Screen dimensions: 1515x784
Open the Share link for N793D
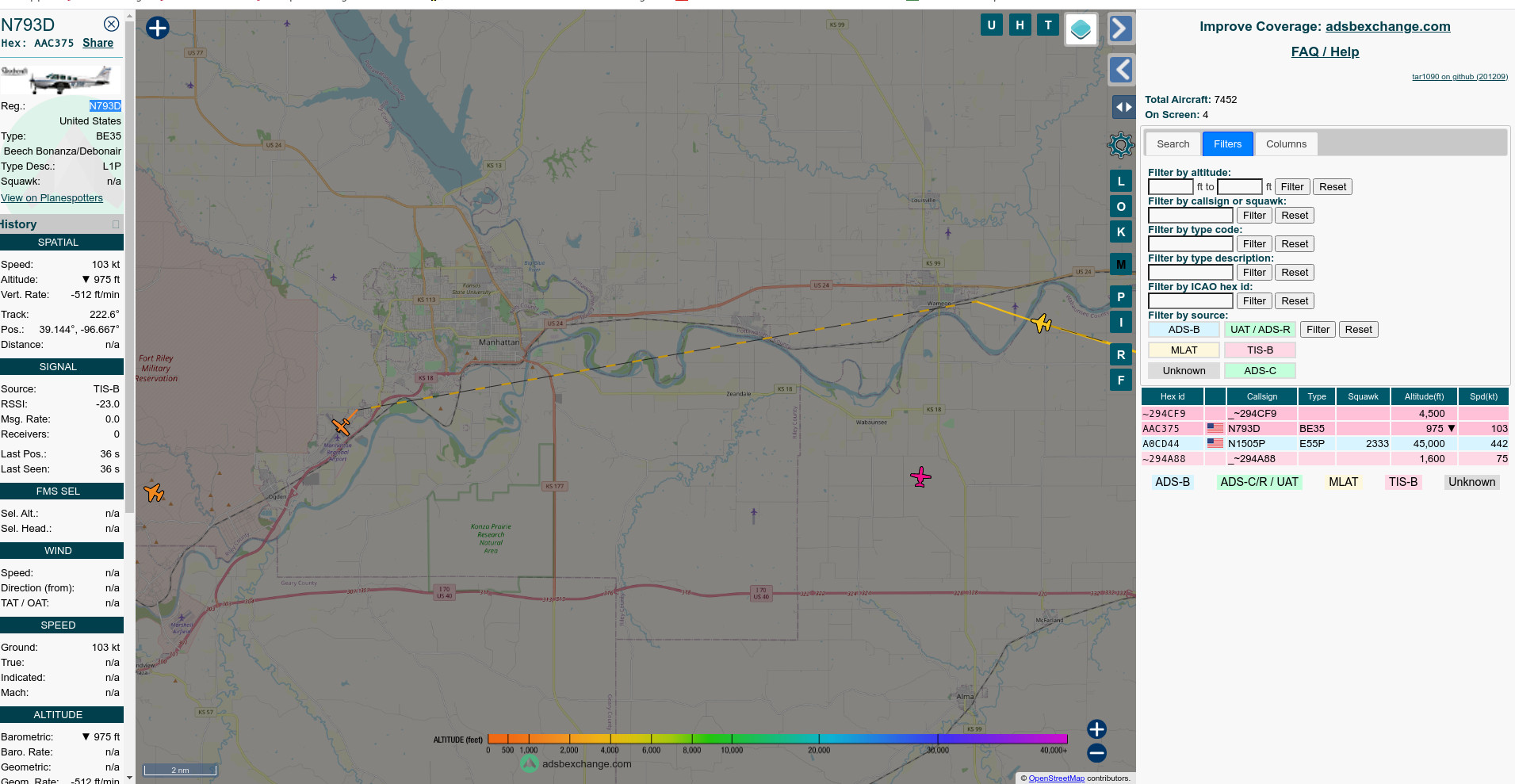[98, 43]
